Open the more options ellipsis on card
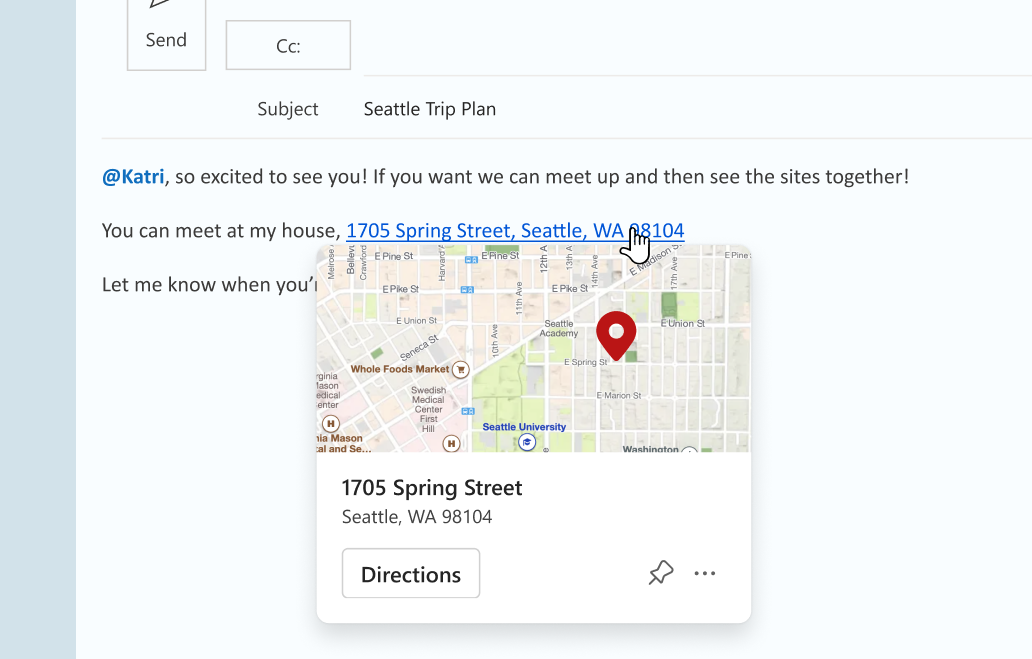Viewport: 1032px width, 659px height. pos(705,573)
